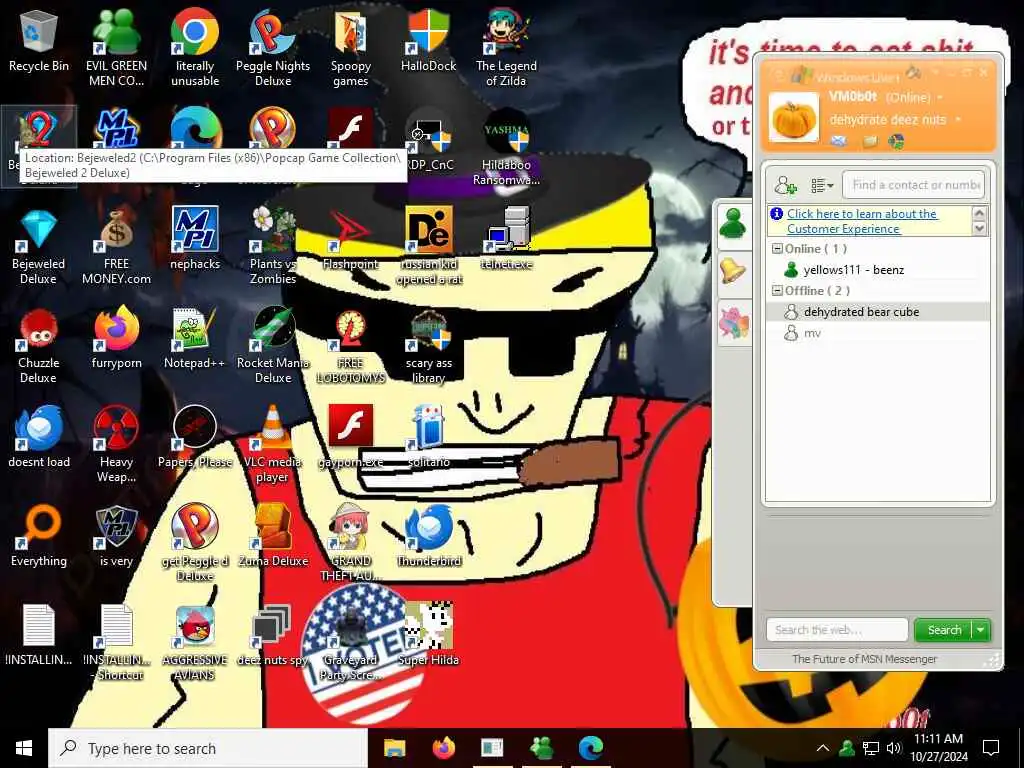1024x768 pixels.
Task: Select the solitario desktop shortcut
Action: pyautogui.click(x=428, y=438)
